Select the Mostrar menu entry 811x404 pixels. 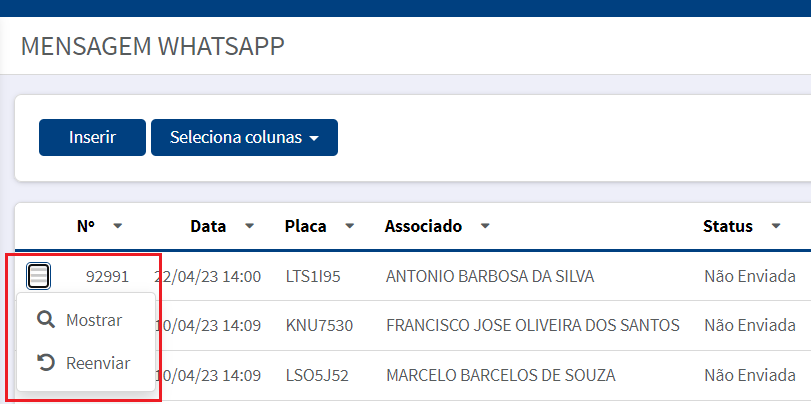coord(86,320)
